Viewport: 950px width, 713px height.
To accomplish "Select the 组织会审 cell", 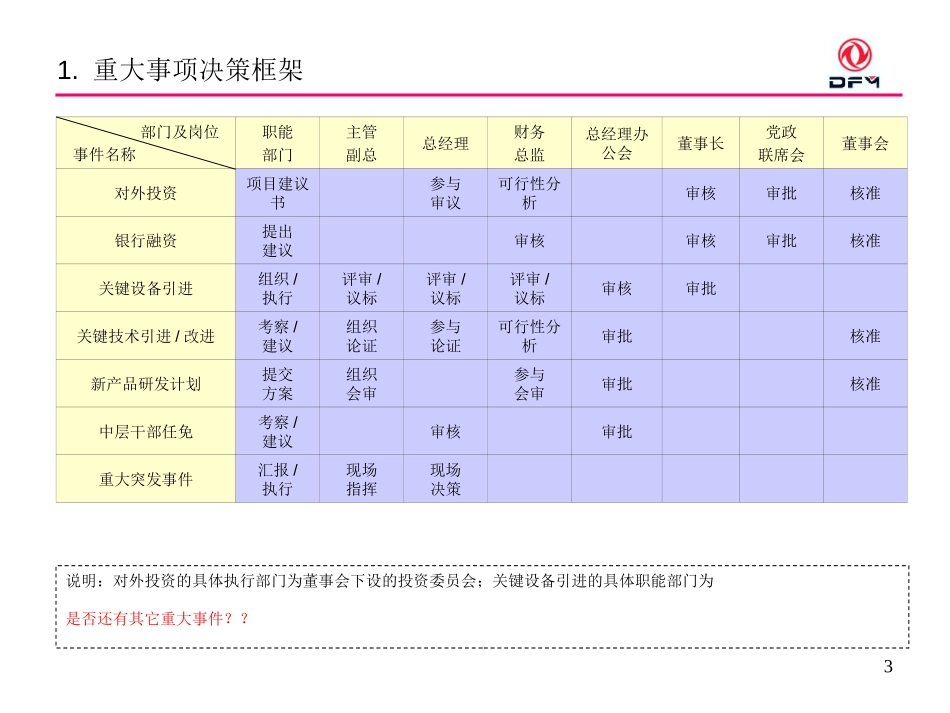I will [362, 384].
